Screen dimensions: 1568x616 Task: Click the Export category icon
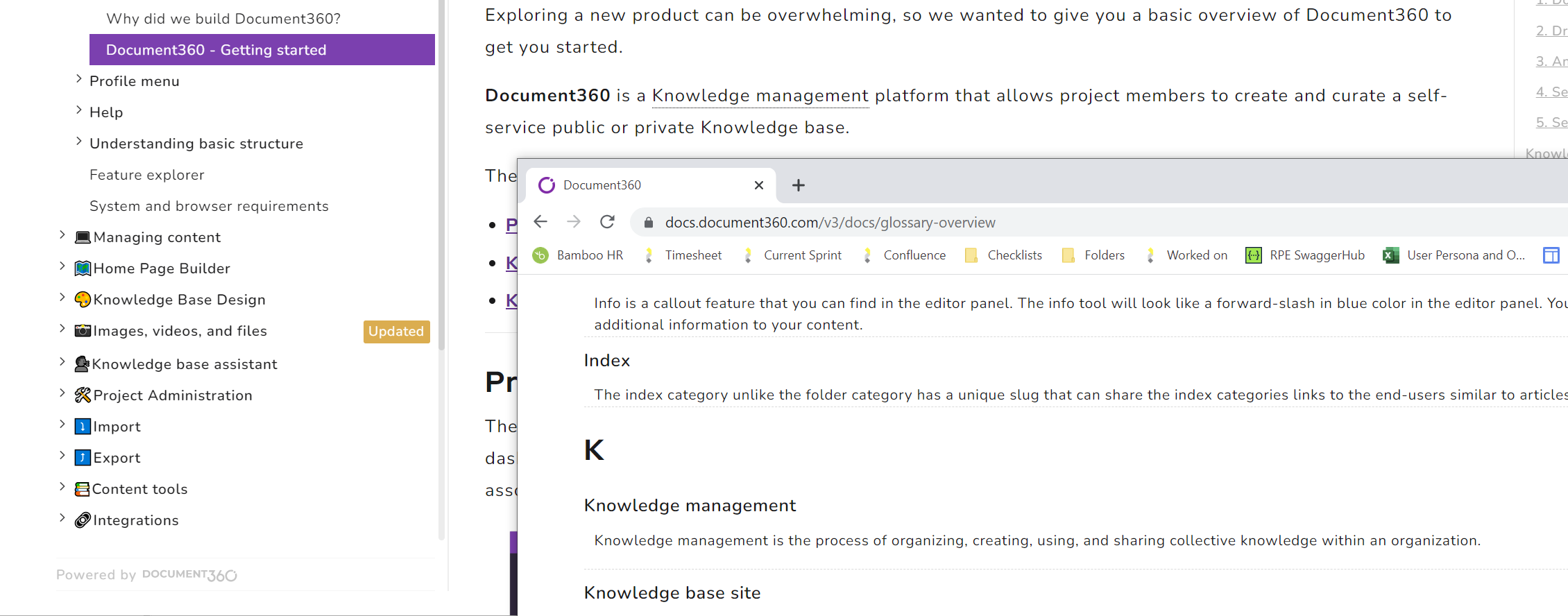point(83,457)
